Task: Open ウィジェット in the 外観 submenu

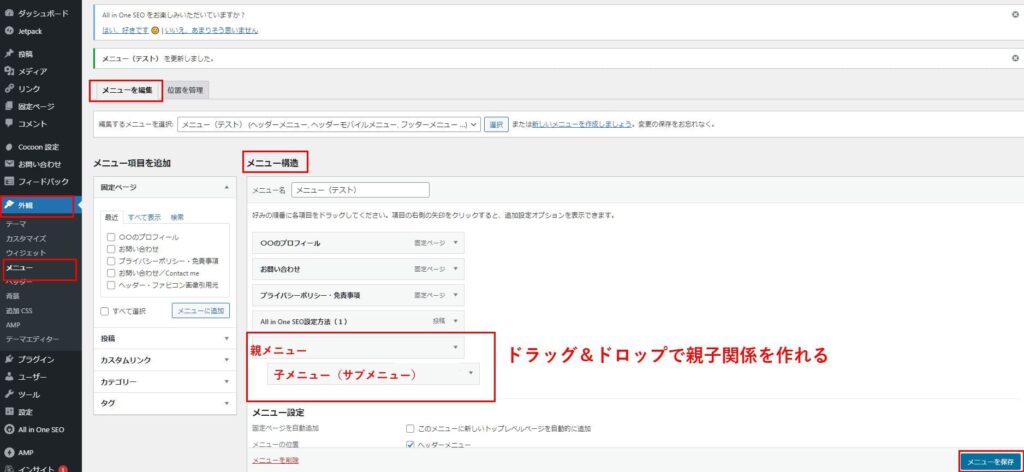Action: (26, 253)
